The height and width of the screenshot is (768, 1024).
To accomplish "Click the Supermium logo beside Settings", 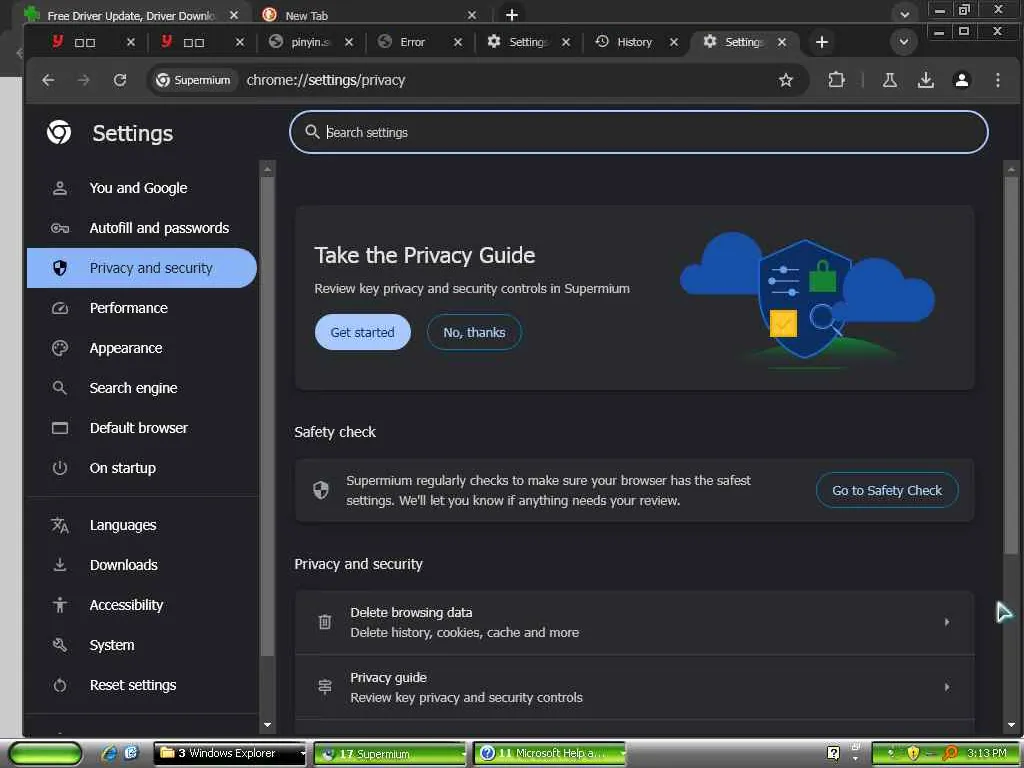I will (59, 133).
